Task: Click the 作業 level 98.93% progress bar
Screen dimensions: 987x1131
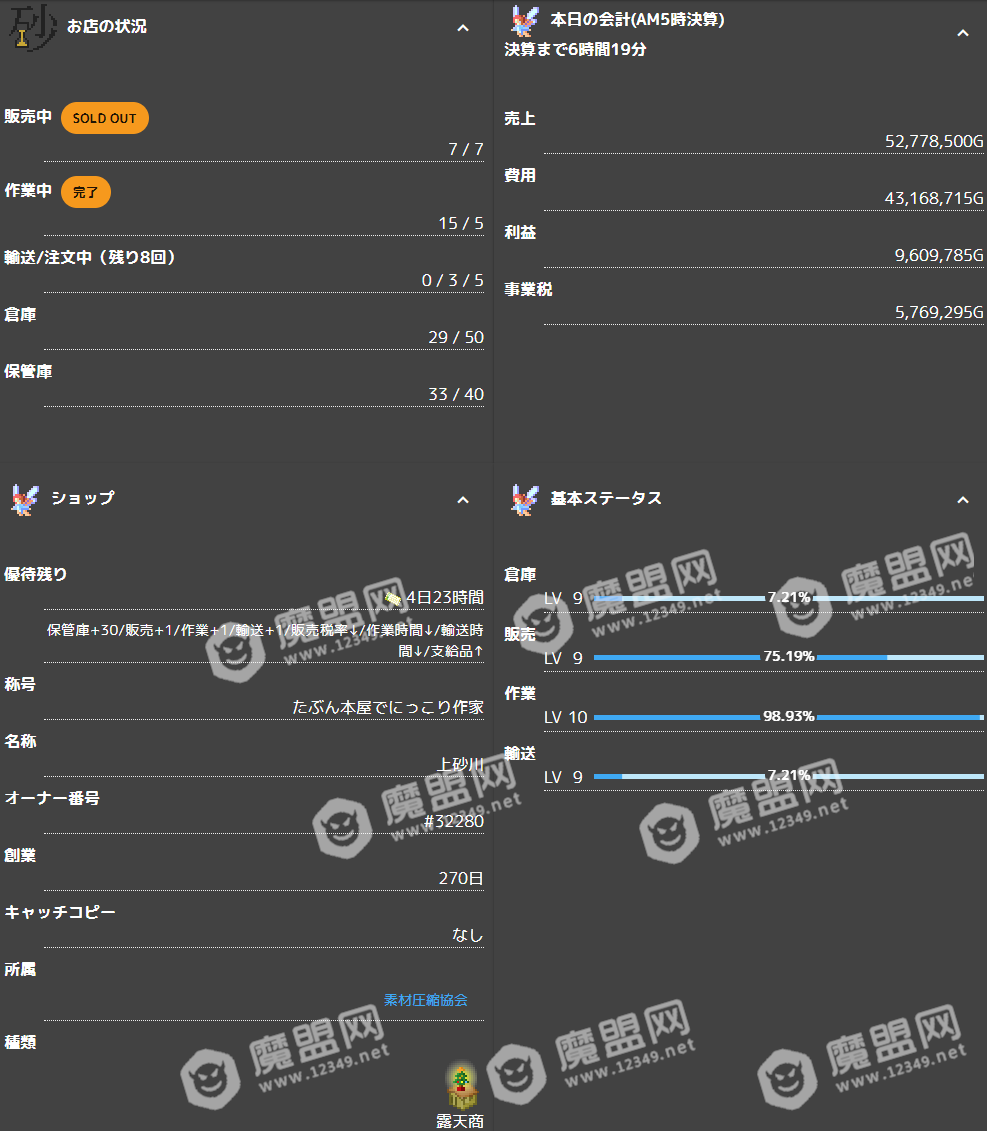Action: click(x=788, y=717)
